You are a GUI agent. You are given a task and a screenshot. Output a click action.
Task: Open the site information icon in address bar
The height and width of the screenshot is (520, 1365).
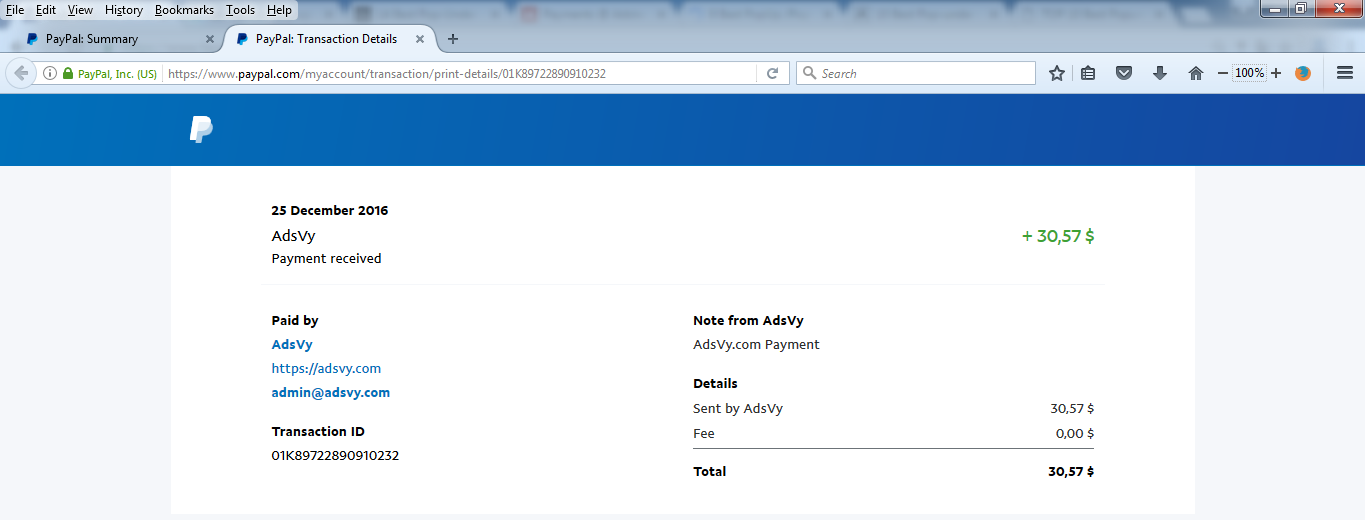50,73
